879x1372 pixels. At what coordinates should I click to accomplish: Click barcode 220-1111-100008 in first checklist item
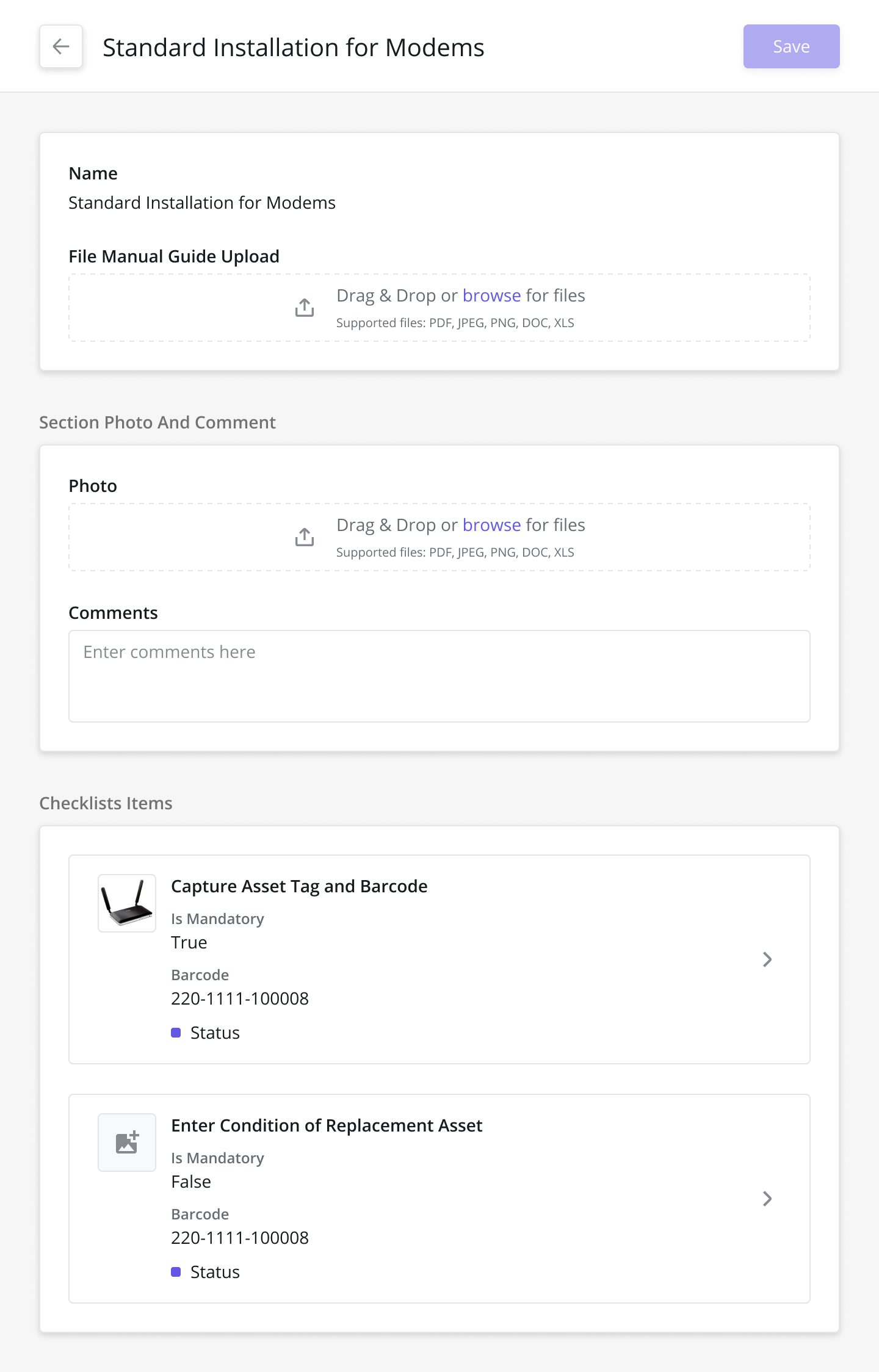[x=240, y=998]
